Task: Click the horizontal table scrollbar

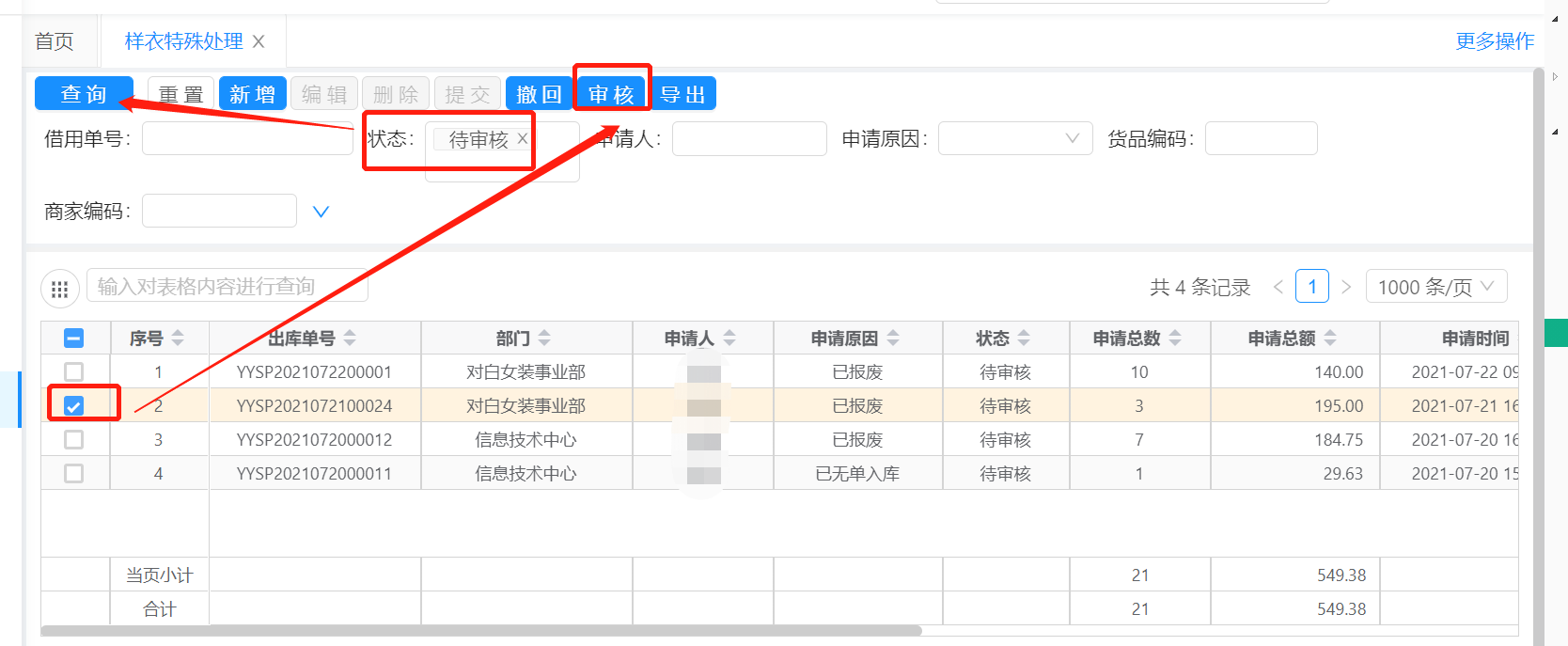Action: coord(479,631)
